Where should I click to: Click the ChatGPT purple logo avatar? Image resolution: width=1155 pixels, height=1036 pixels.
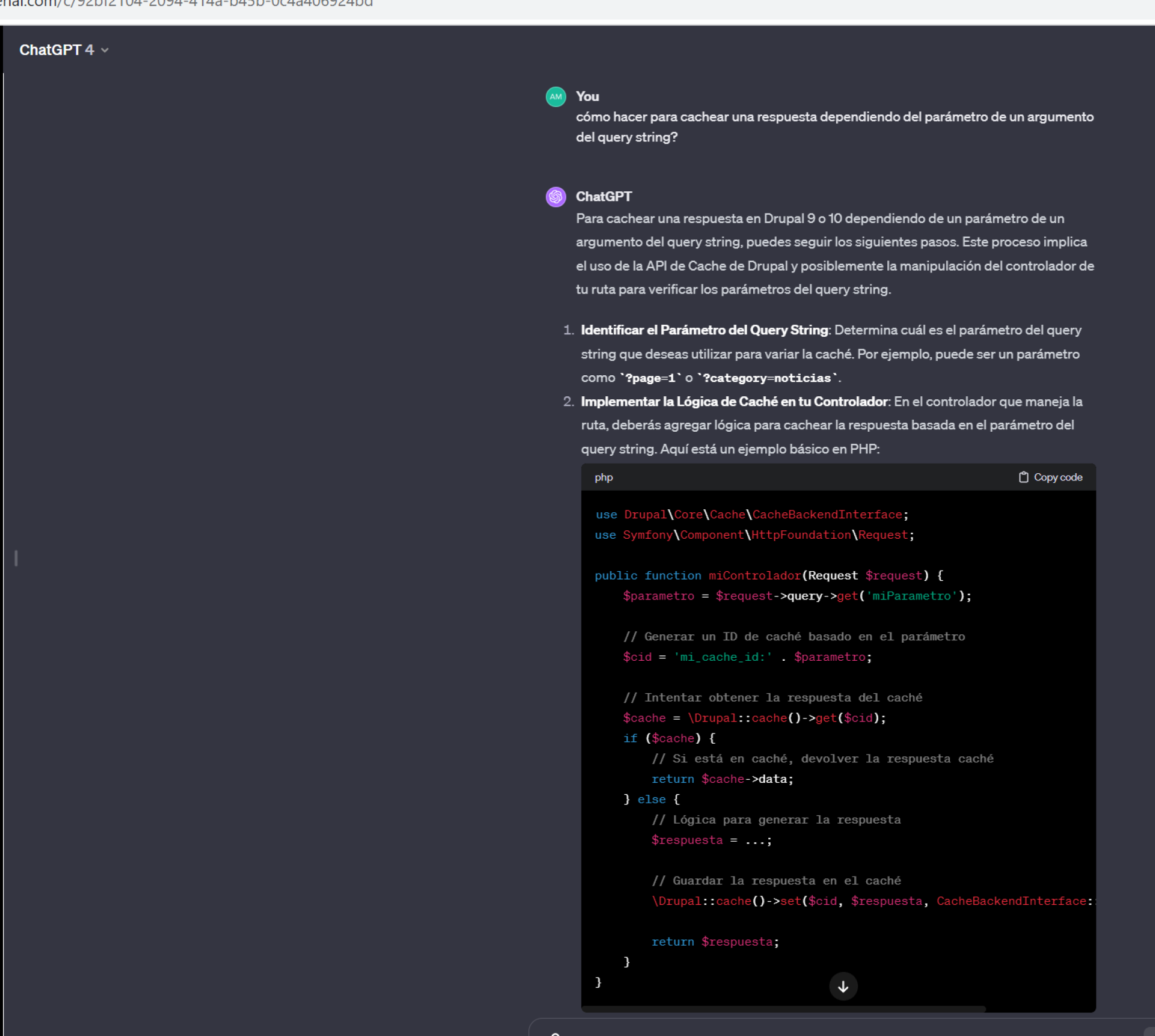click(x=555, y=197)
